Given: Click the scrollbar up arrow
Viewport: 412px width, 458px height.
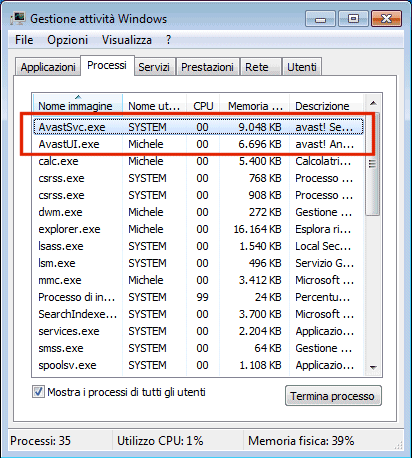Looking at the screenshot, I should coord(373,103).
